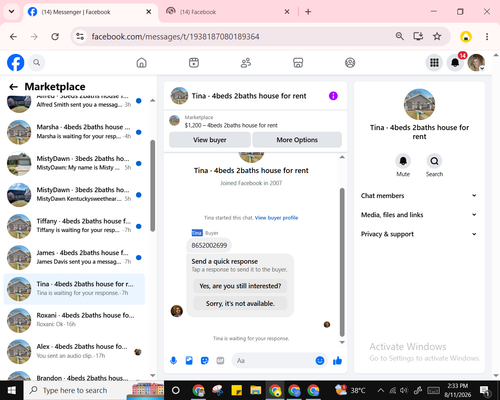
Task: Open Chrome three-dot menu
Action: pos(487,36)
